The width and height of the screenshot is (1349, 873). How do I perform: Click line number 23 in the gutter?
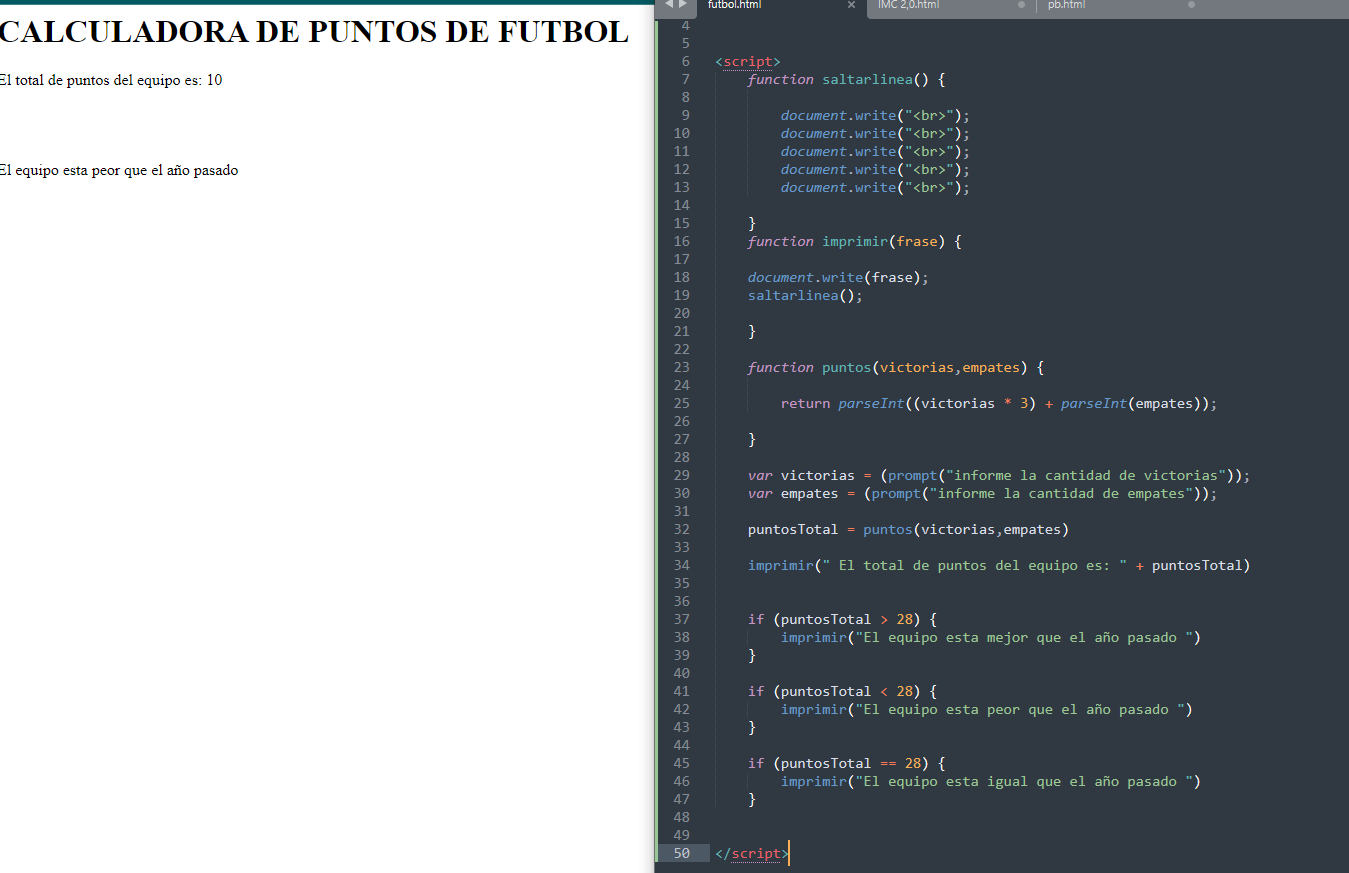pos(681,367)
